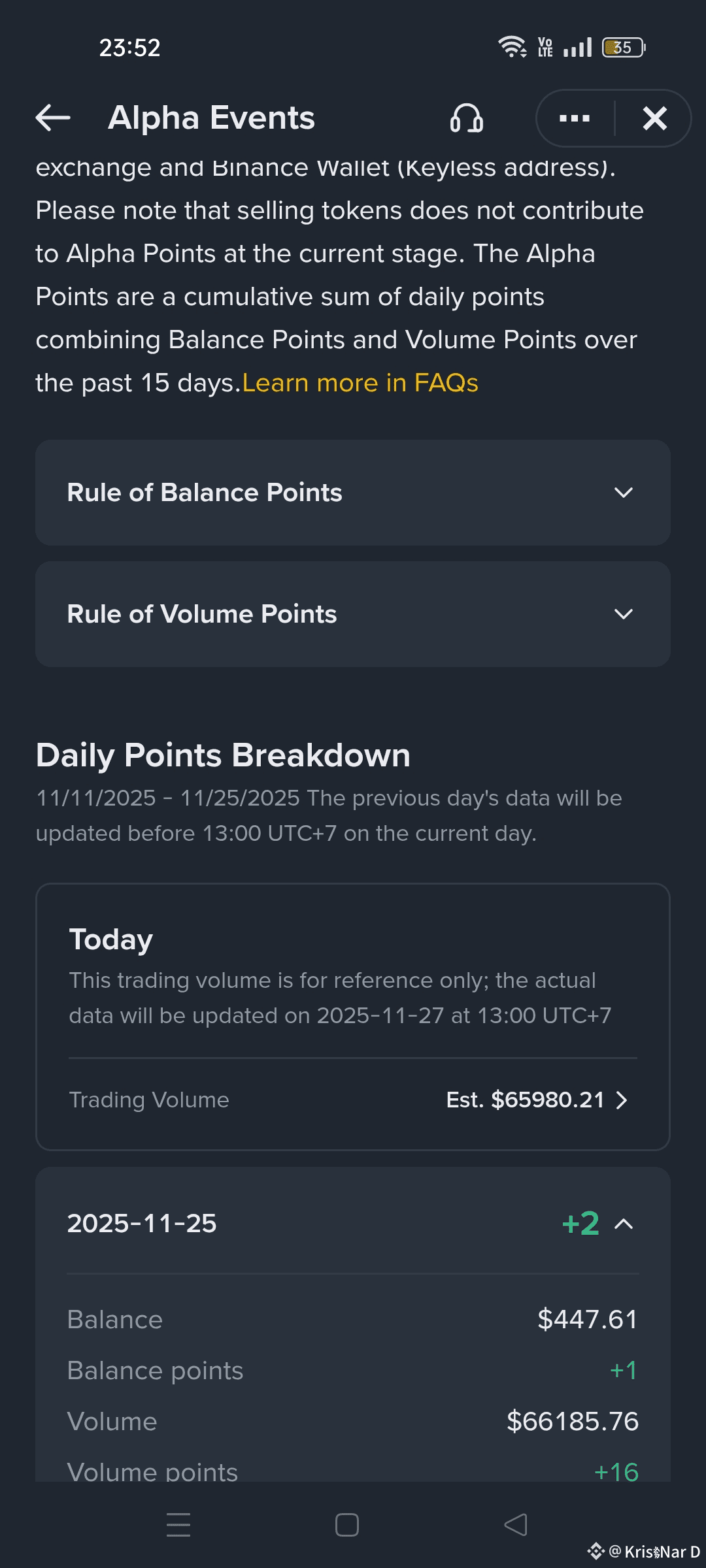Viewport: 706px width, 1568px height.
Task: Open Learn more in FAQs link
Action: tap(360, 383)
